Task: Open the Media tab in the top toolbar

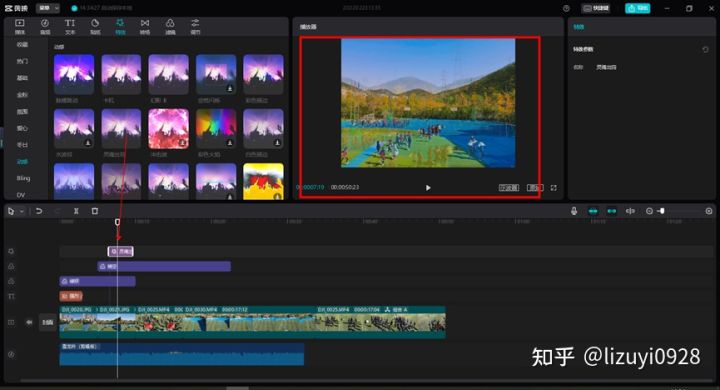Action: click(x=20, y=27)
